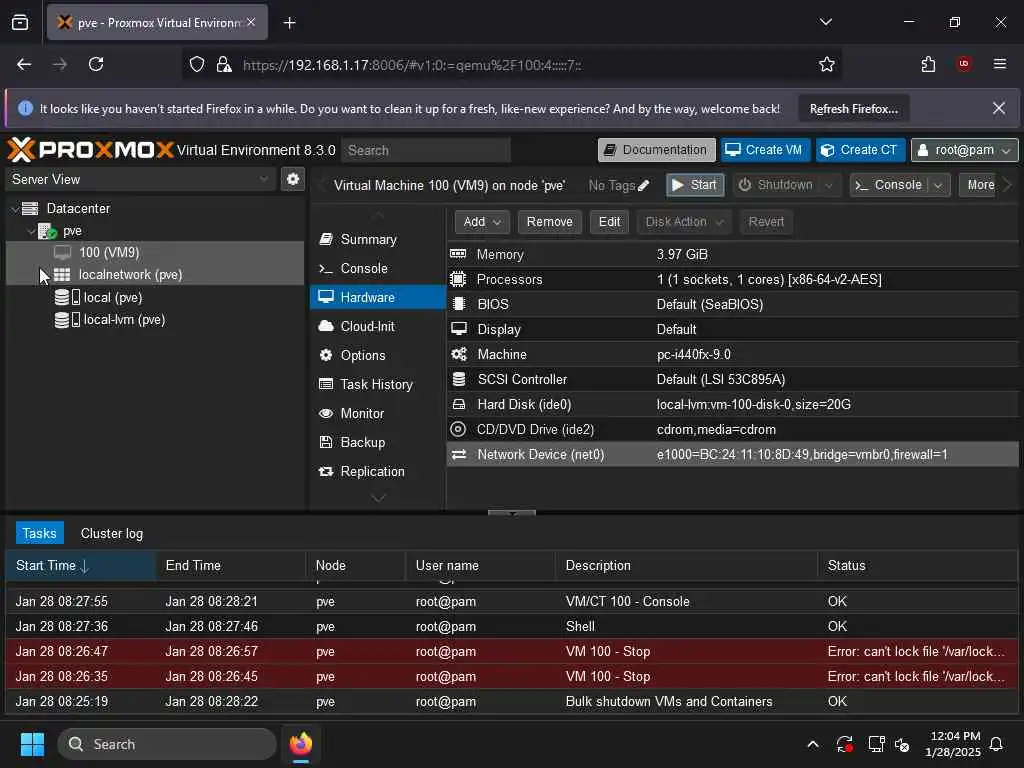Click the pve node icon

pyautogui.click(x=47, y=231)
